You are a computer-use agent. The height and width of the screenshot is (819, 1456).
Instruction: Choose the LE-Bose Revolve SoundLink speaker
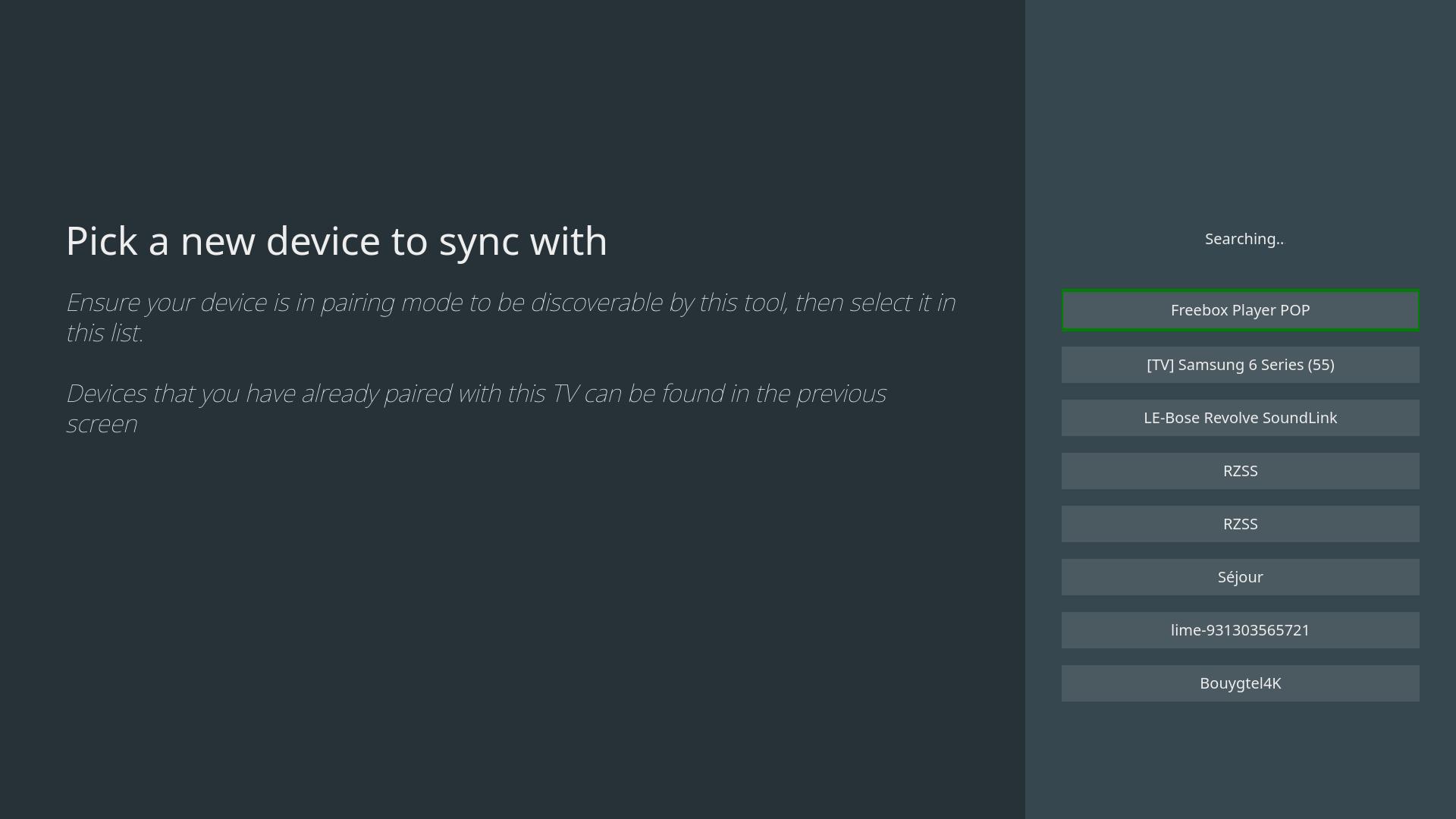point(1240,418)
